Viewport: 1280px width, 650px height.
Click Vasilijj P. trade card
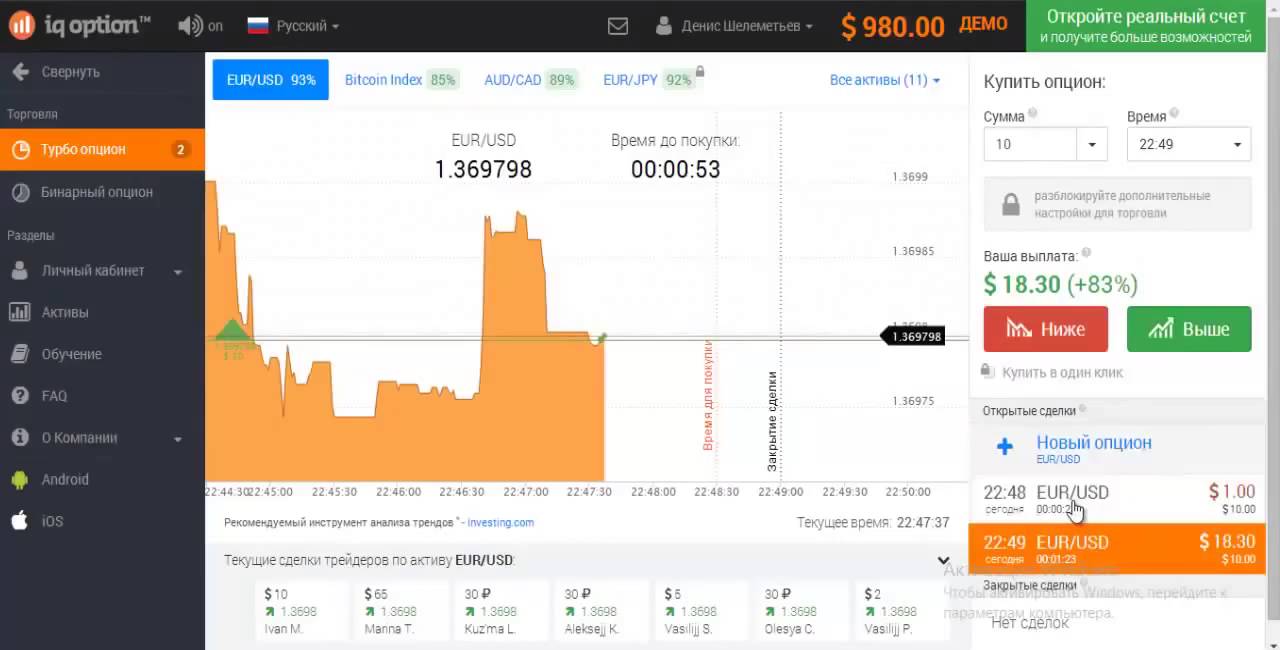(x=902, y=611)
